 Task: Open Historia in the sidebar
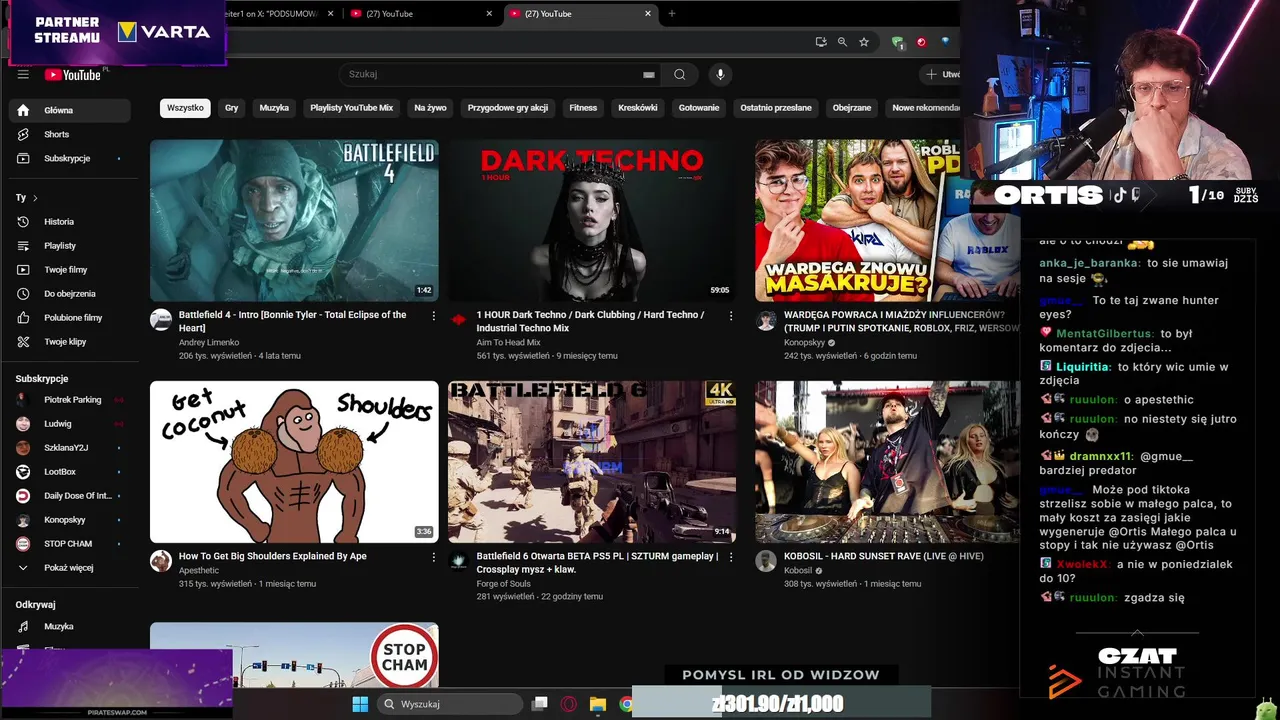(x=70, y=221)
